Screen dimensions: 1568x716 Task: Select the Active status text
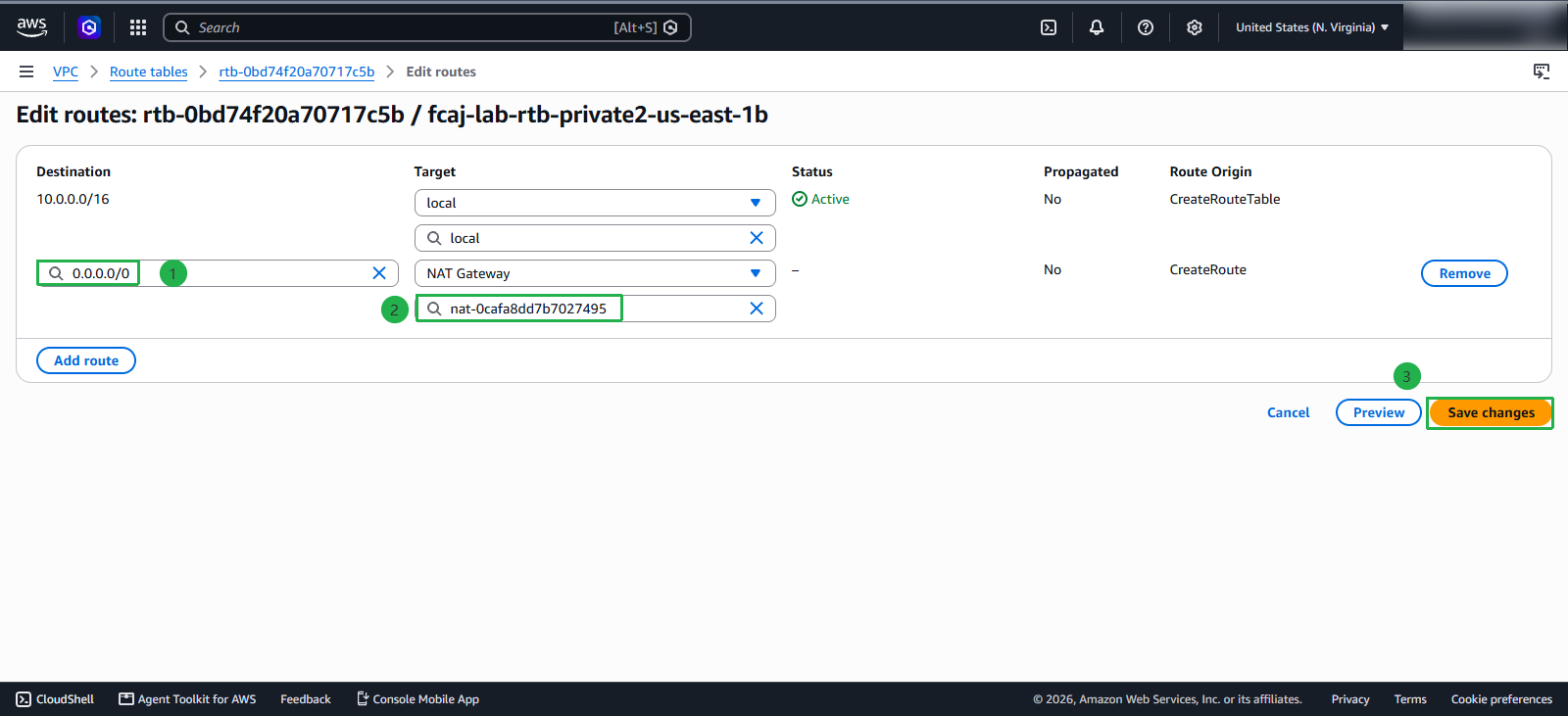tap(830, 199)
